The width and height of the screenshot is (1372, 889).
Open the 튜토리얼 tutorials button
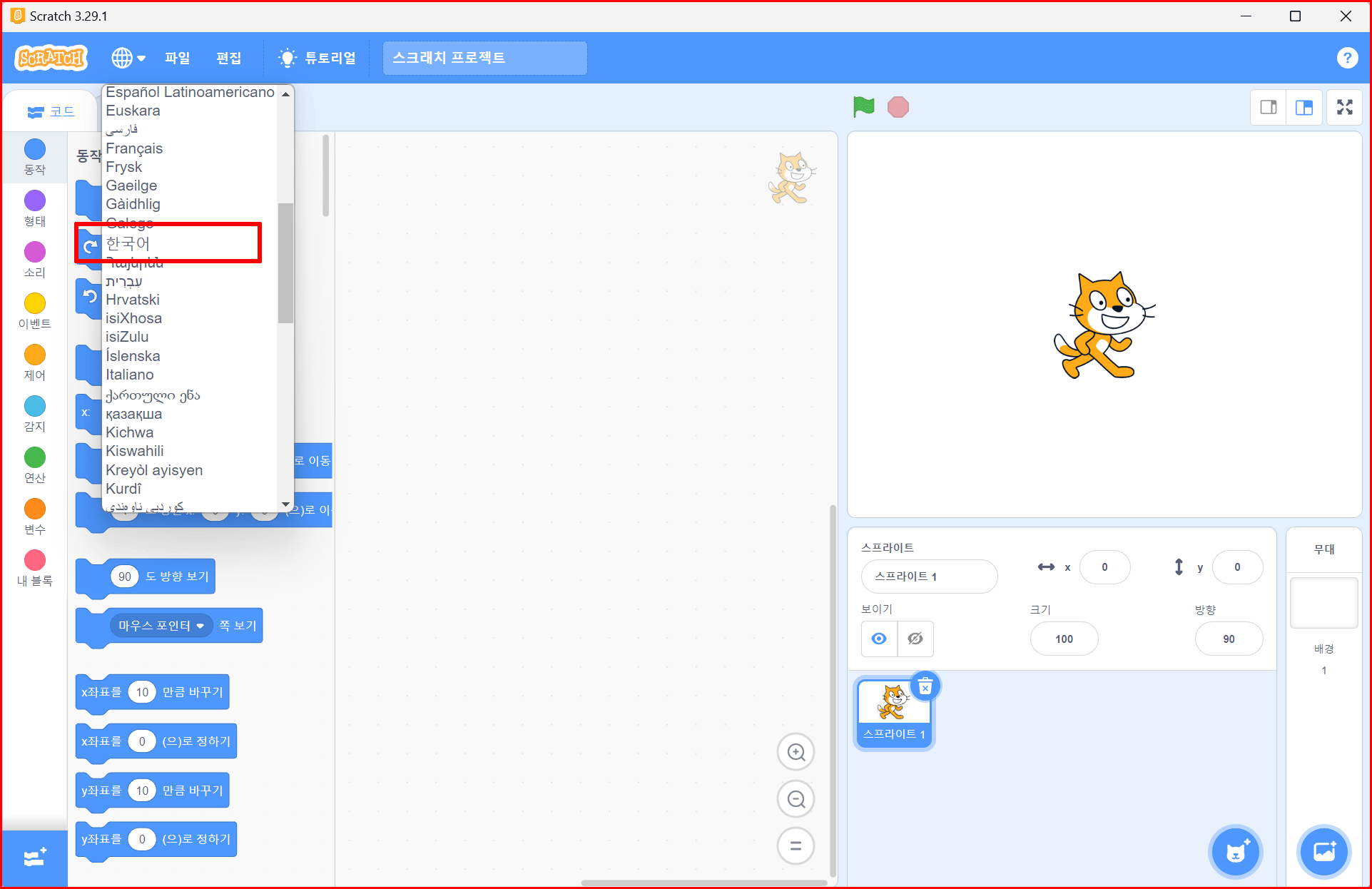[317, 58]
